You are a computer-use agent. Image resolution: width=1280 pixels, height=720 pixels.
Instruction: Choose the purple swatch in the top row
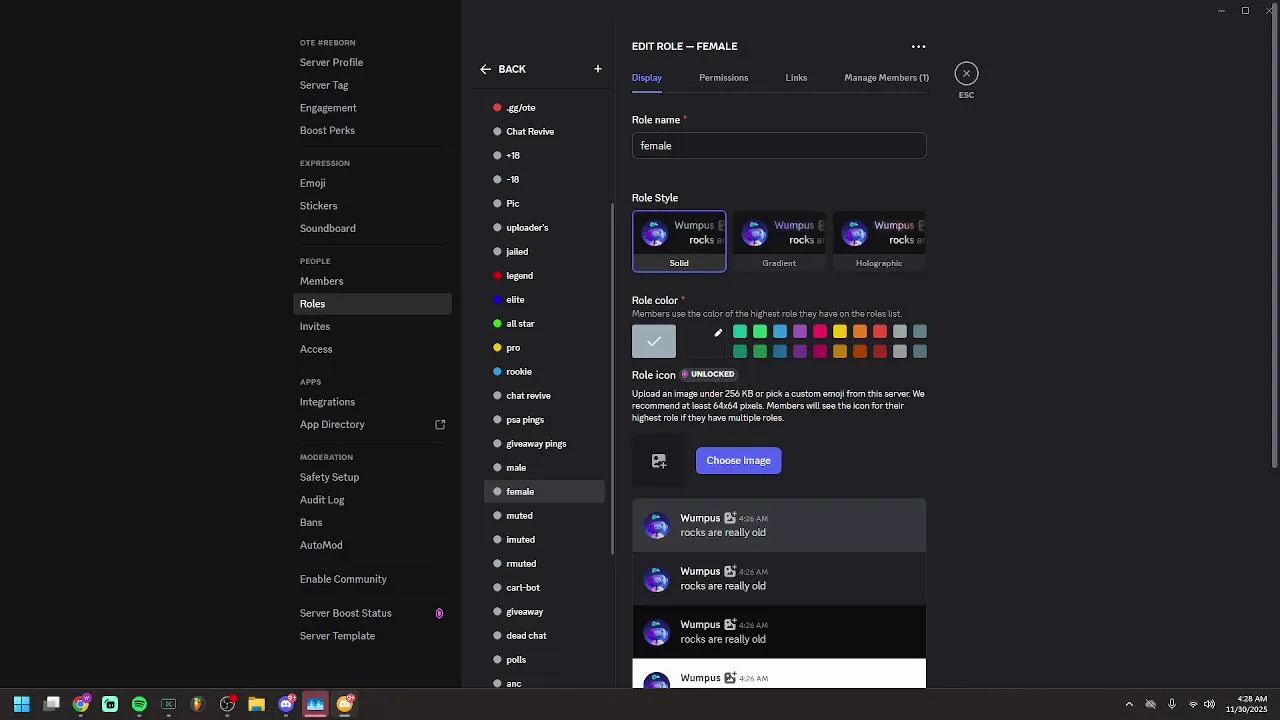800,332
